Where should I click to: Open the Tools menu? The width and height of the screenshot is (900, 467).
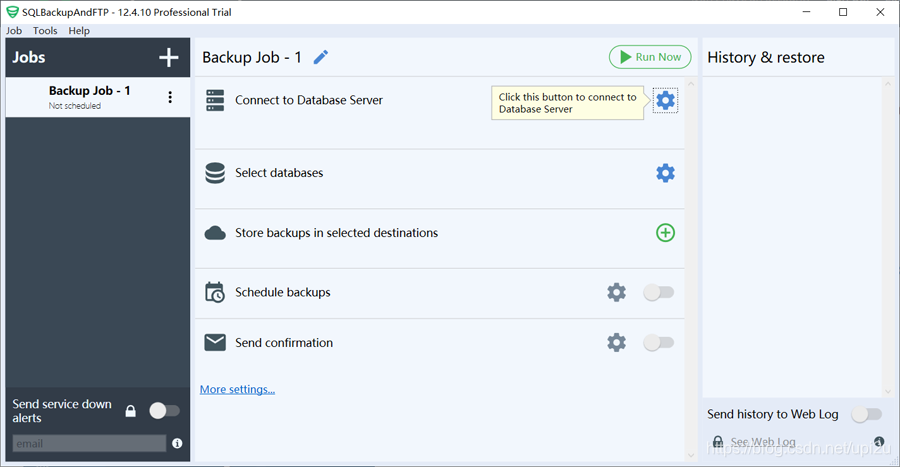coord(45,30)
